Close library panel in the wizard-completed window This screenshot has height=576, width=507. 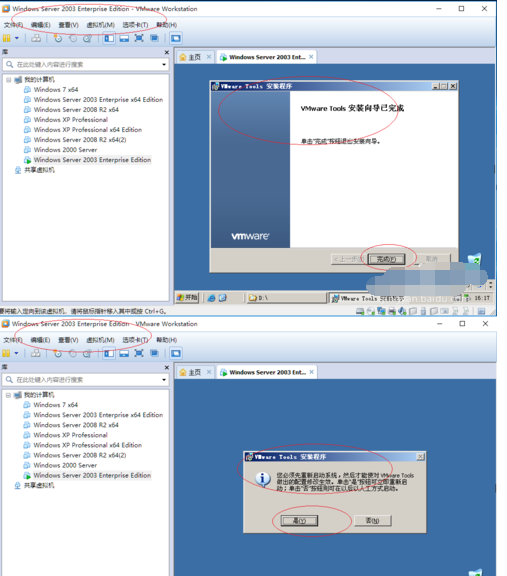166,53
